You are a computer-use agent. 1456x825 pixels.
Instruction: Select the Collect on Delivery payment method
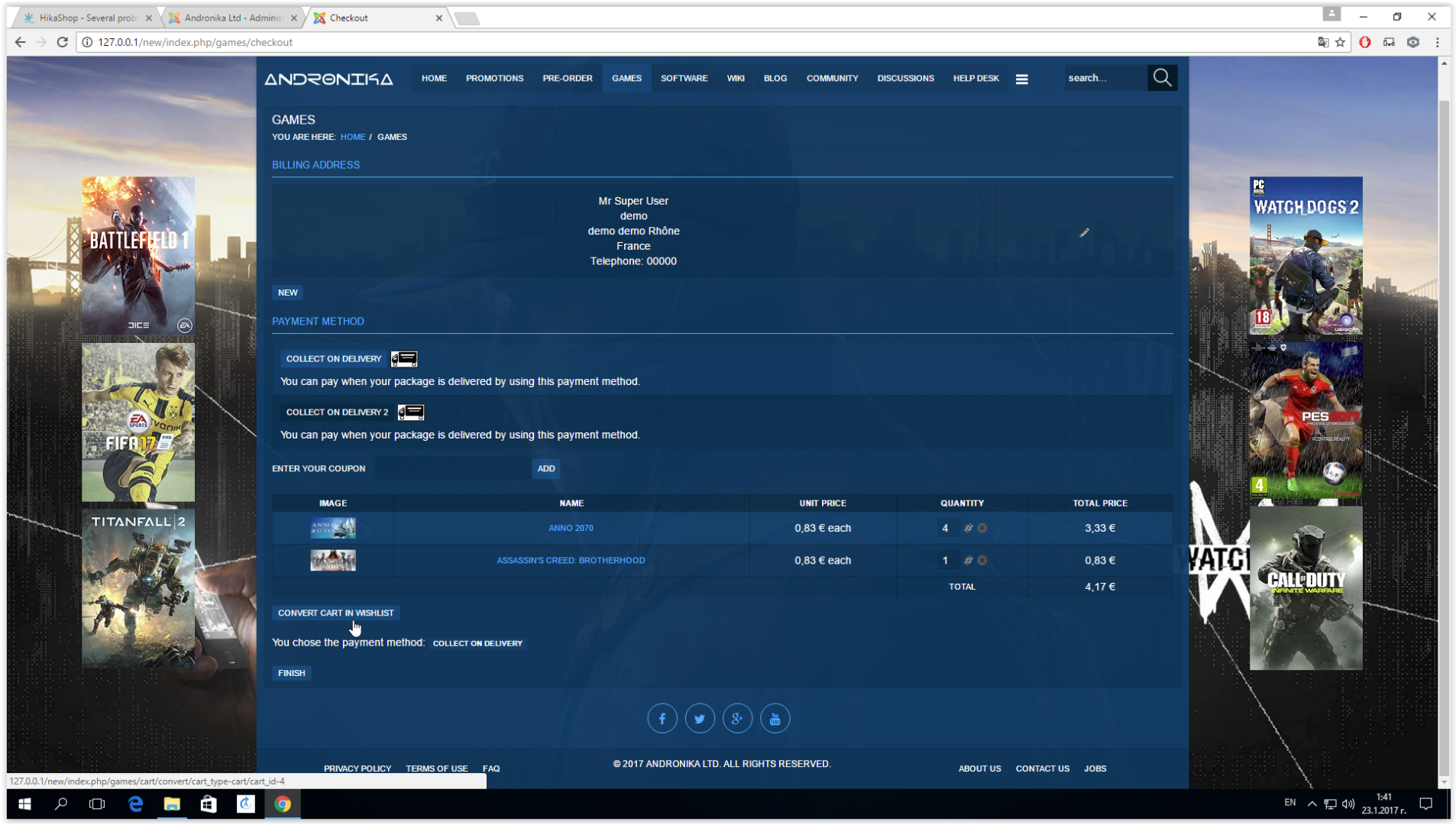pos(334,359)
